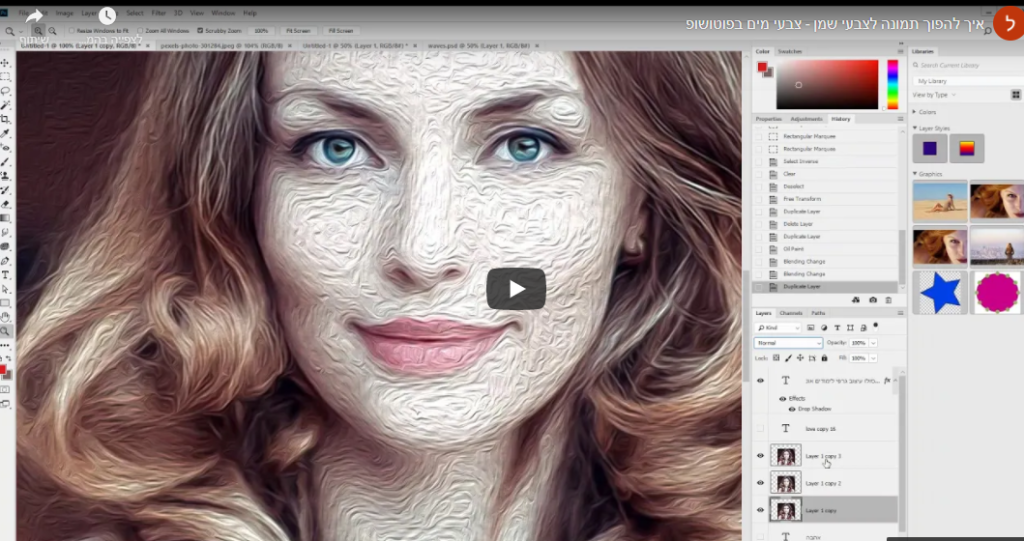Click the zoom in magnifier icon in options bar
This screenshot has width=1024, height=541.
click(x=37, y=31)
